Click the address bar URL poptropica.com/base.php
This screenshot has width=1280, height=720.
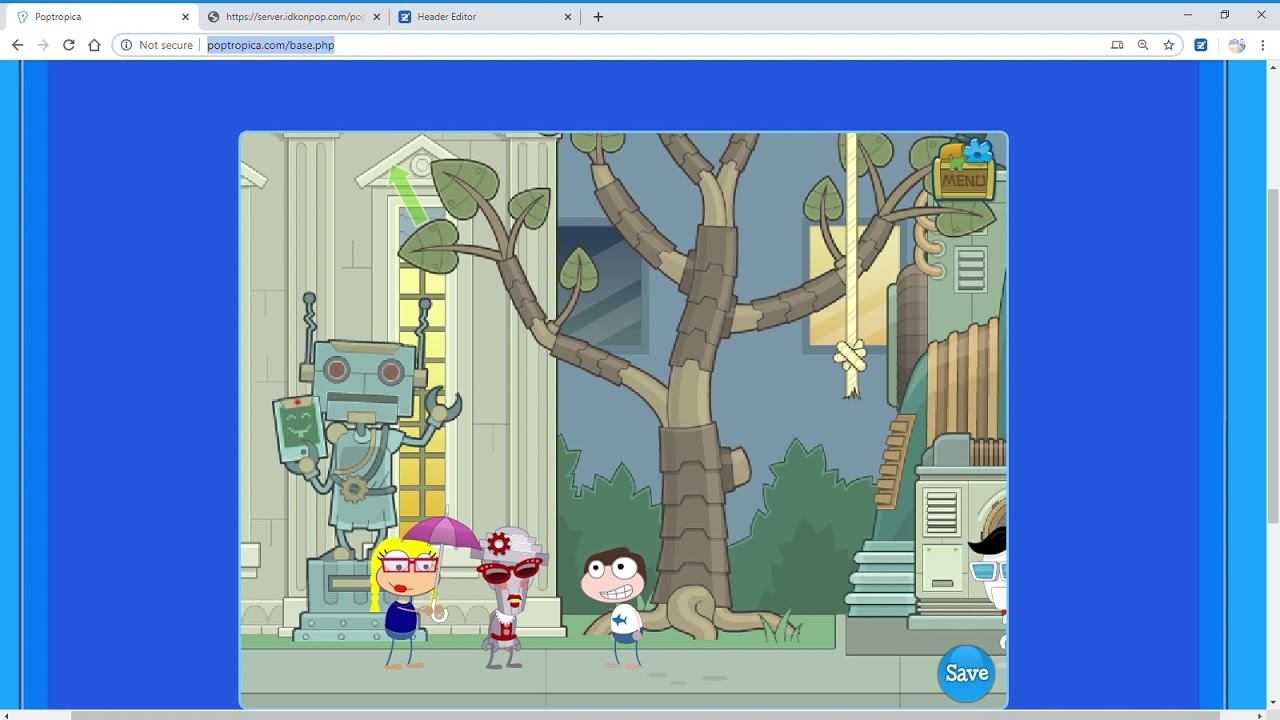click(x=270, y=45)
